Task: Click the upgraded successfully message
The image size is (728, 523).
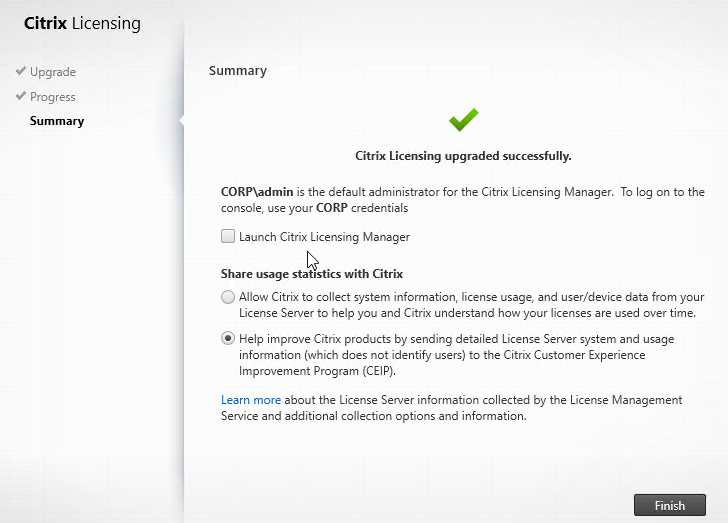Action: point(463,156)
